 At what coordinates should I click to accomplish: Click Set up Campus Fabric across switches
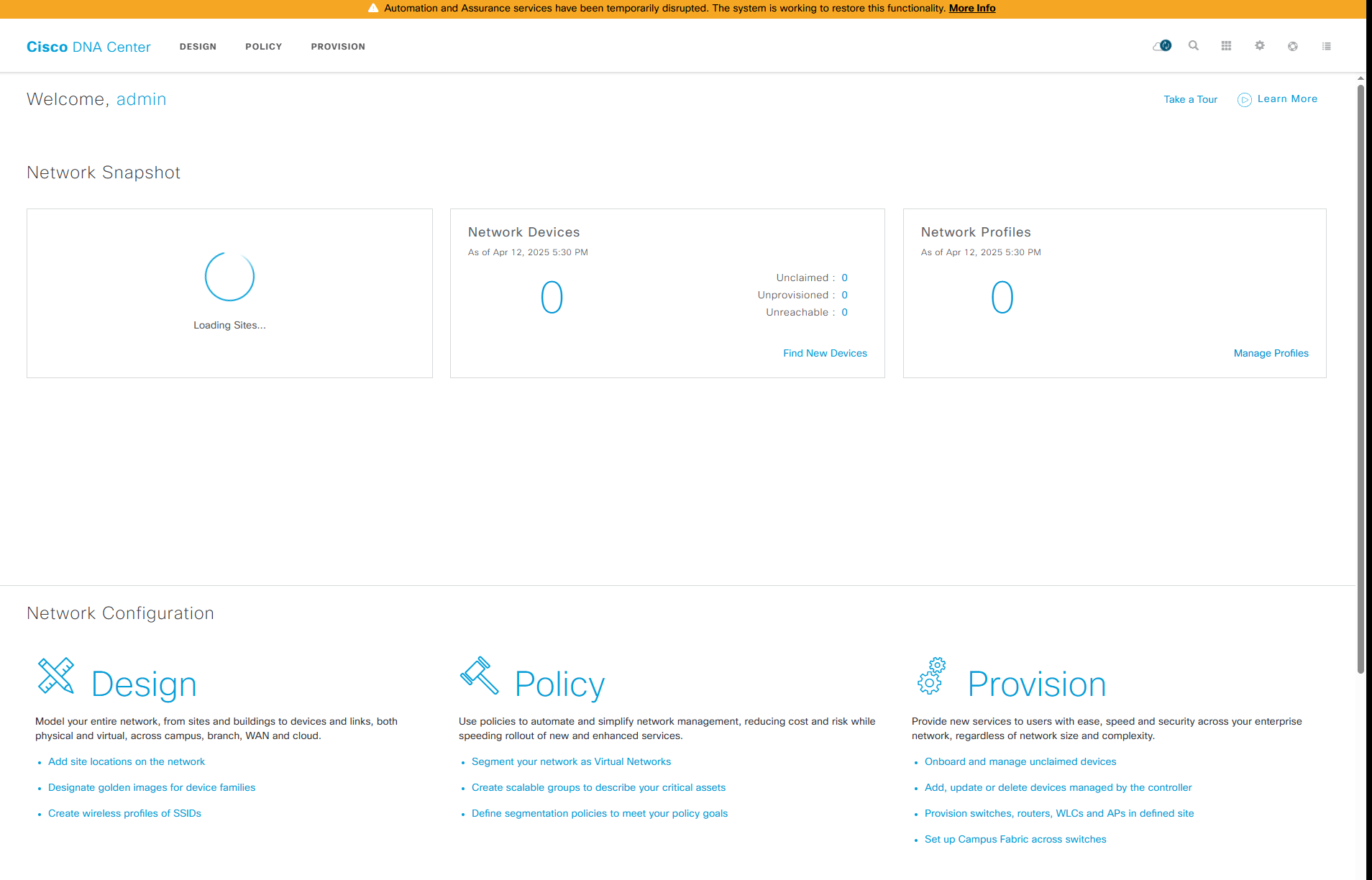(1015, 839)
